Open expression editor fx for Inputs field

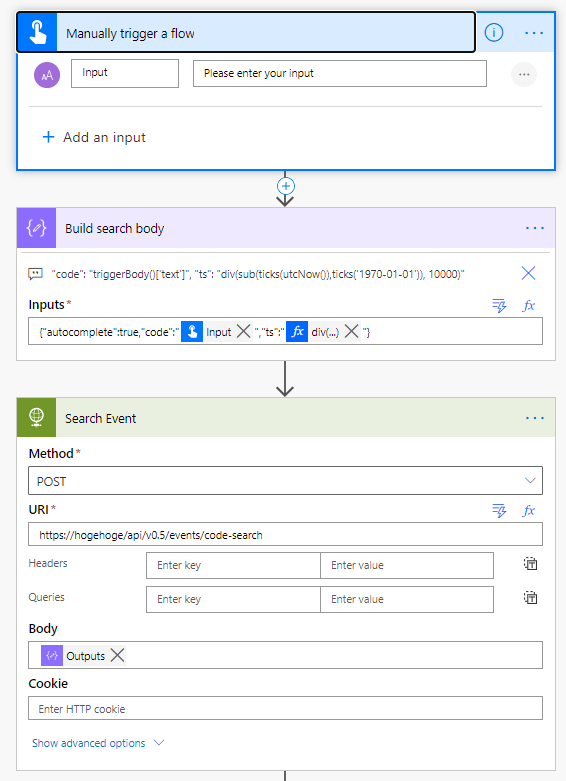(529, 305)
